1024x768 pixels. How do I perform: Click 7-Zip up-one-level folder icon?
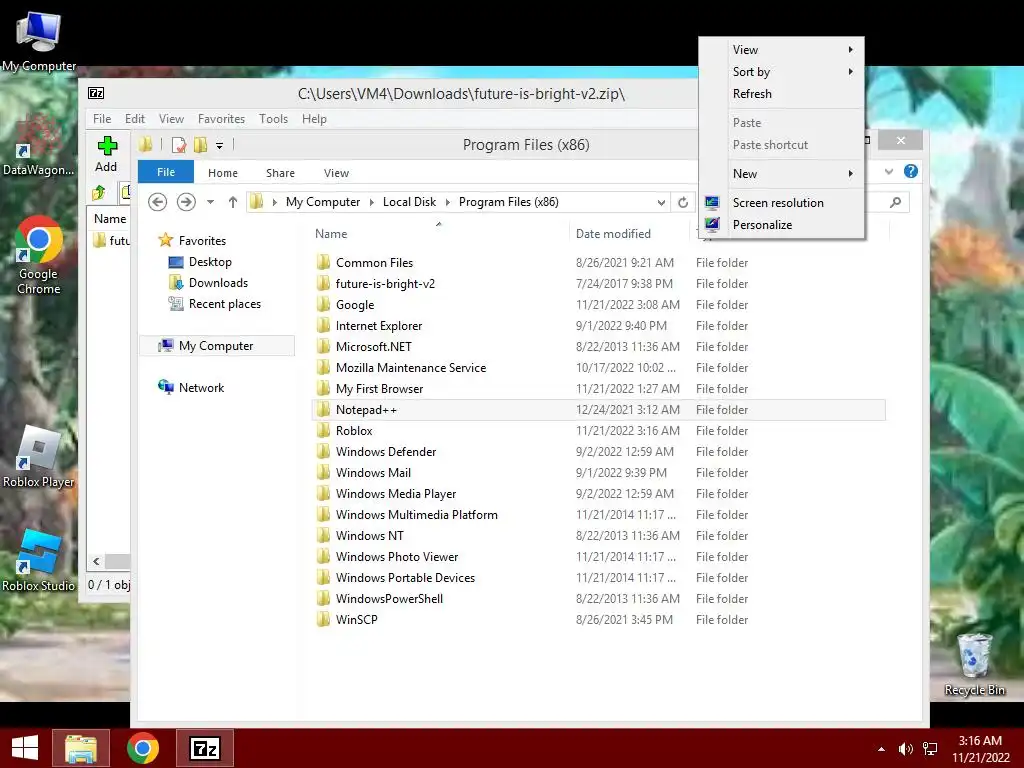tap(99, 192)
